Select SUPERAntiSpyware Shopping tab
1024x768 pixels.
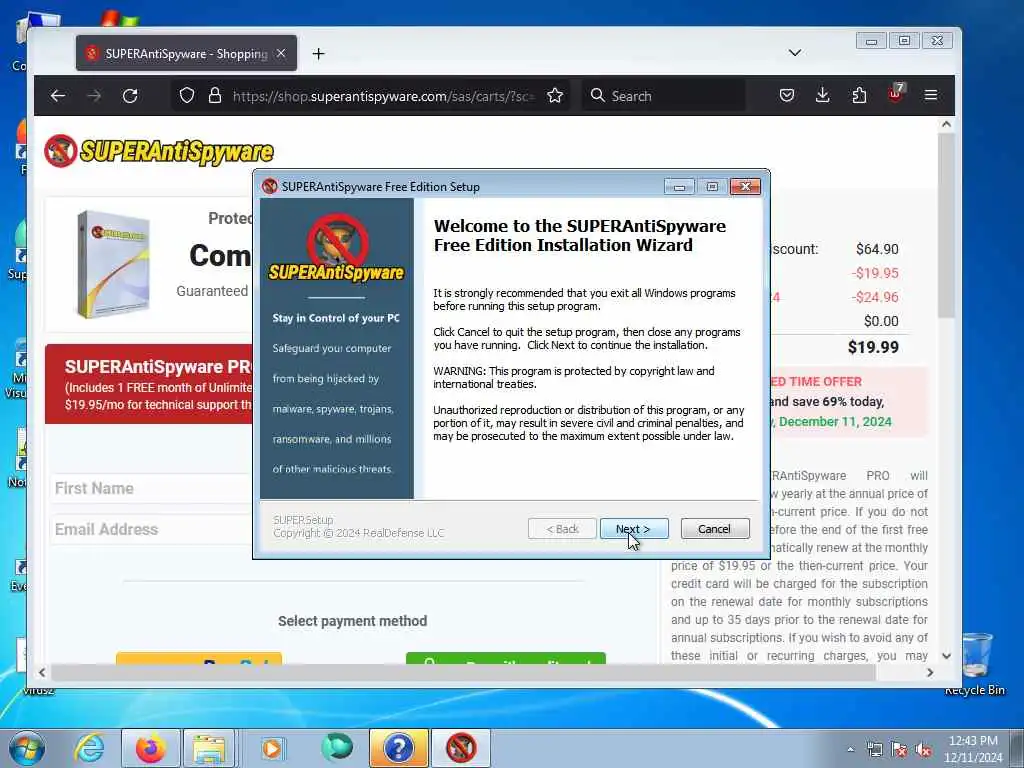(186, 54)
